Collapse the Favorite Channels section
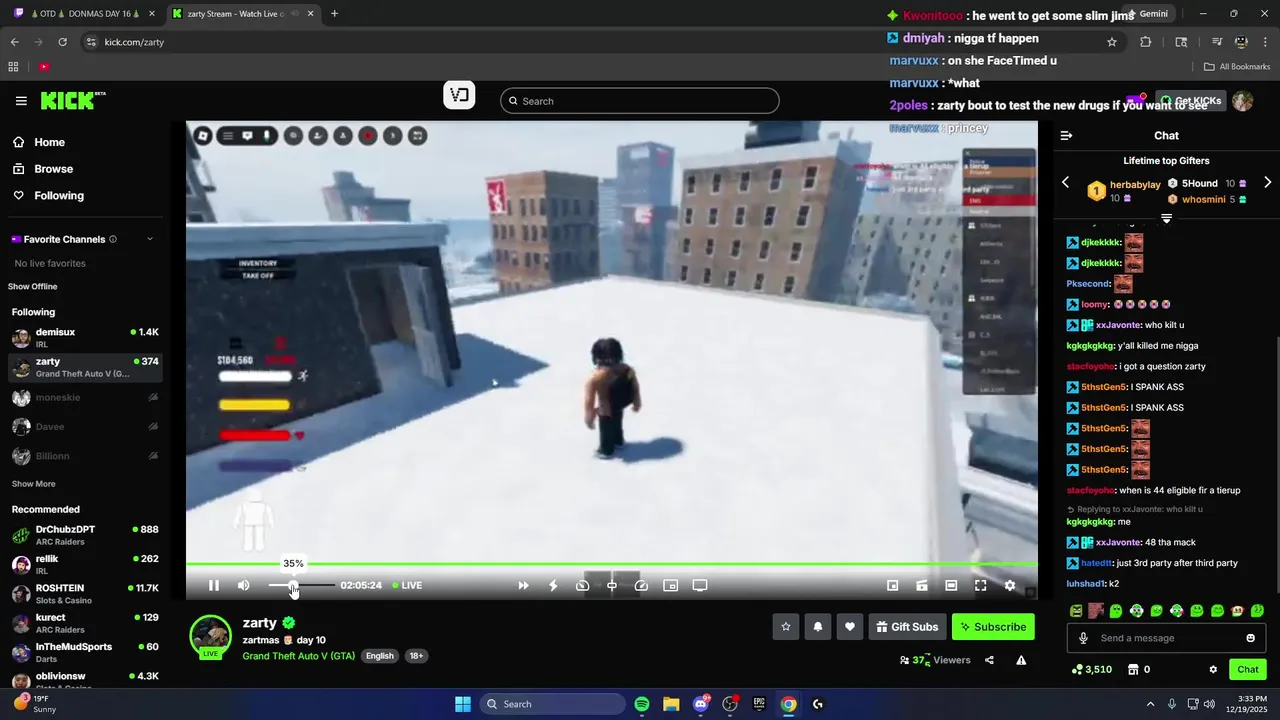1280x720 pixels. 150,239
